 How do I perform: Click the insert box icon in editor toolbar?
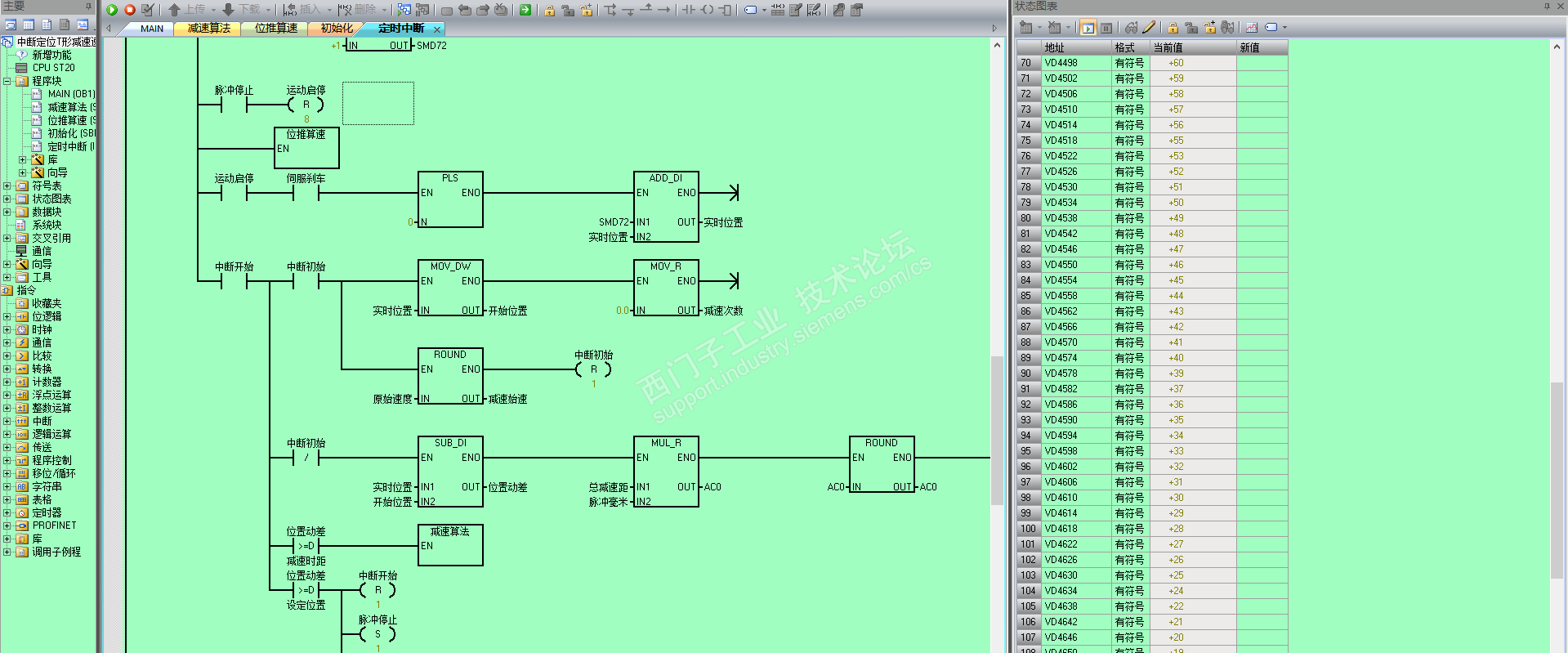pyautogui.click(x=725, y=10)
